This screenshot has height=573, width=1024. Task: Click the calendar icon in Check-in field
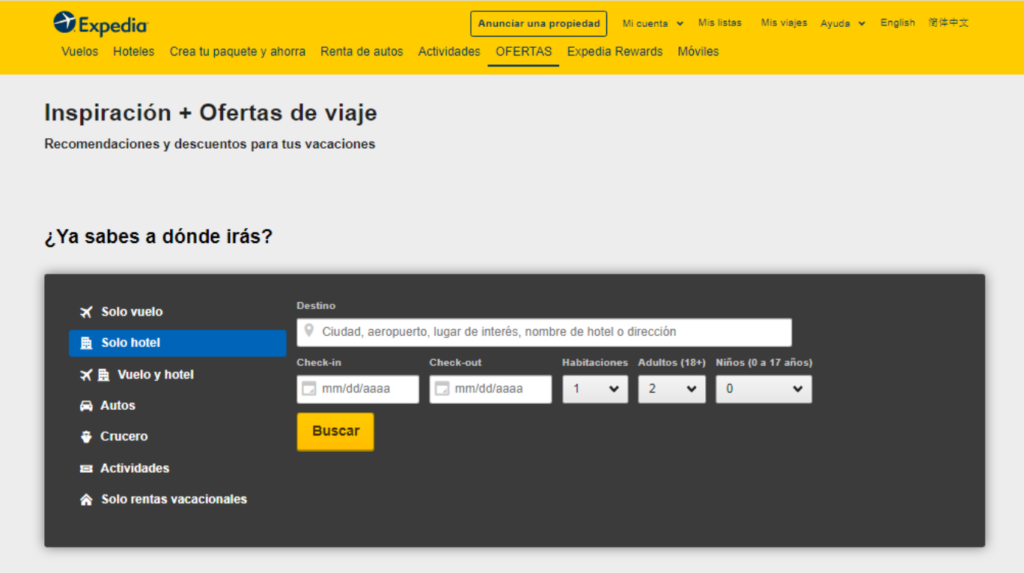(x=309, y=389)
